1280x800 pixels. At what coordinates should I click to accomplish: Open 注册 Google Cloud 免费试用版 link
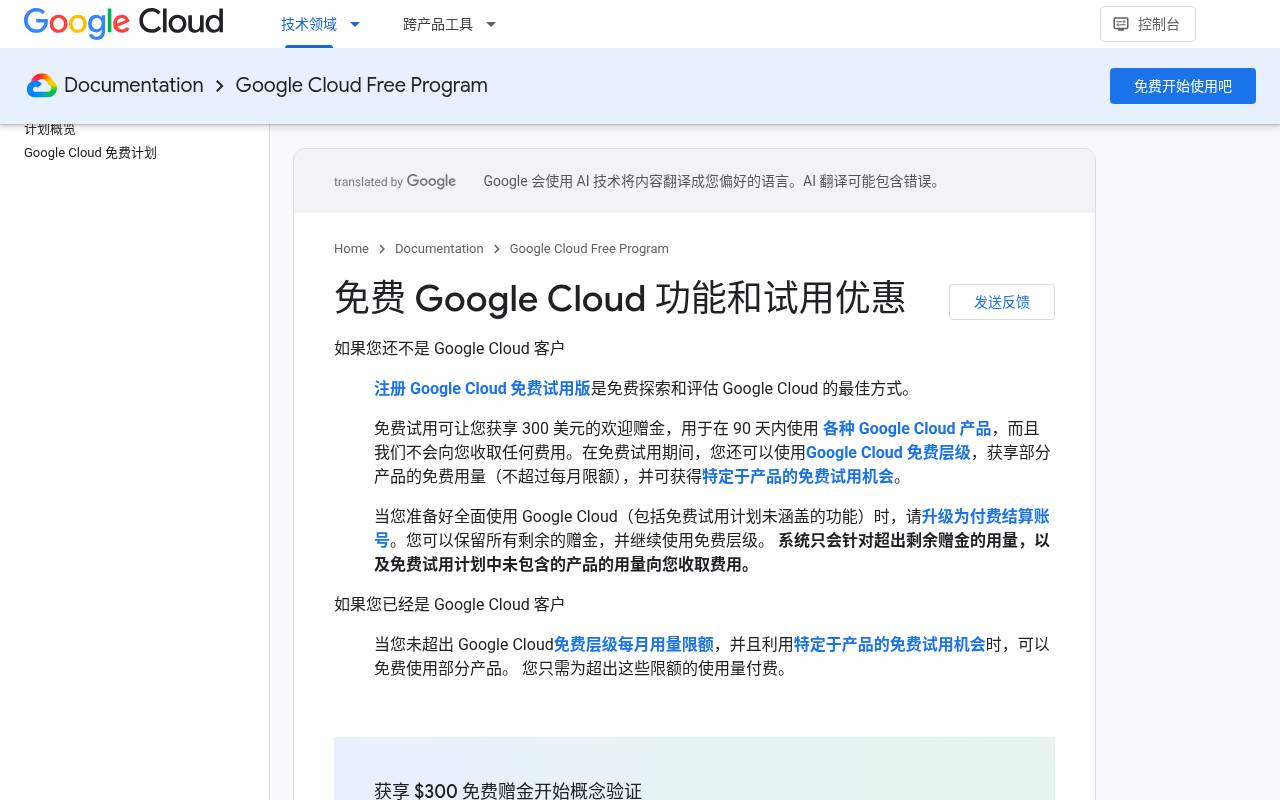482,388
